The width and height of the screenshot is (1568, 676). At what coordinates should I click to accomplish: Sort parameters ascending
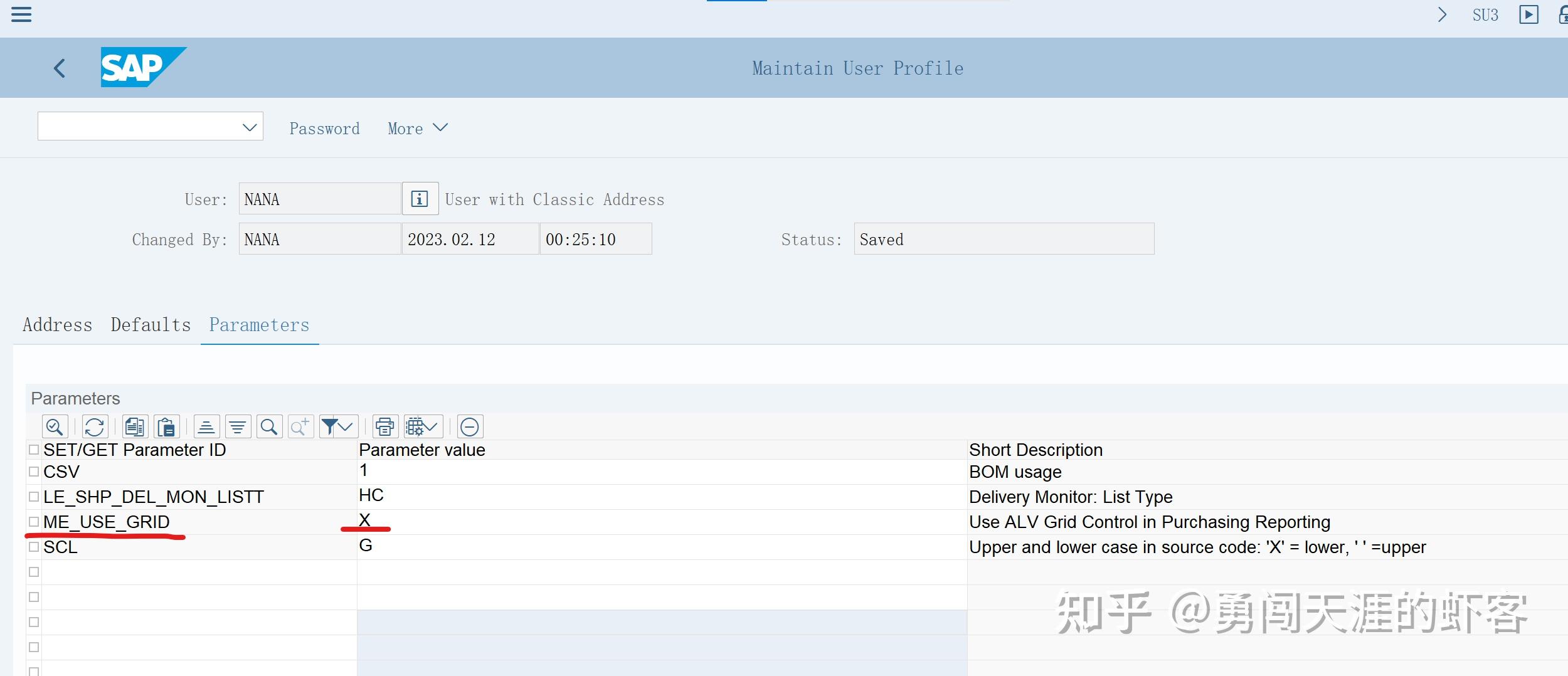tap(206, 426)
